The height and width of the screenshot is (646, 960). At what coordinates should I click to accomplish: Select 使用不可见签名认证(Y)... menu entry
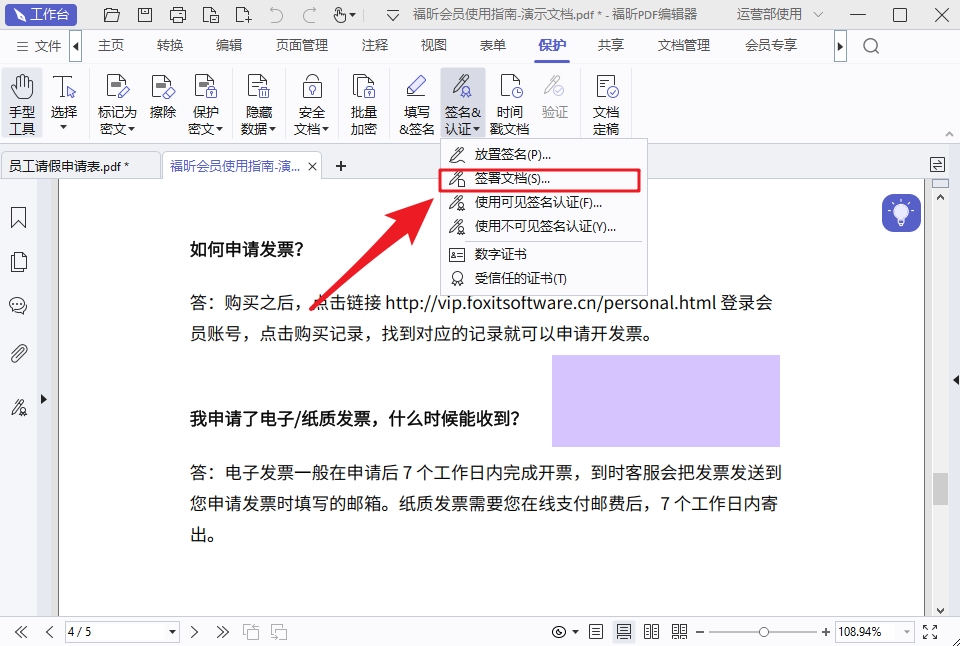point(544,227)
